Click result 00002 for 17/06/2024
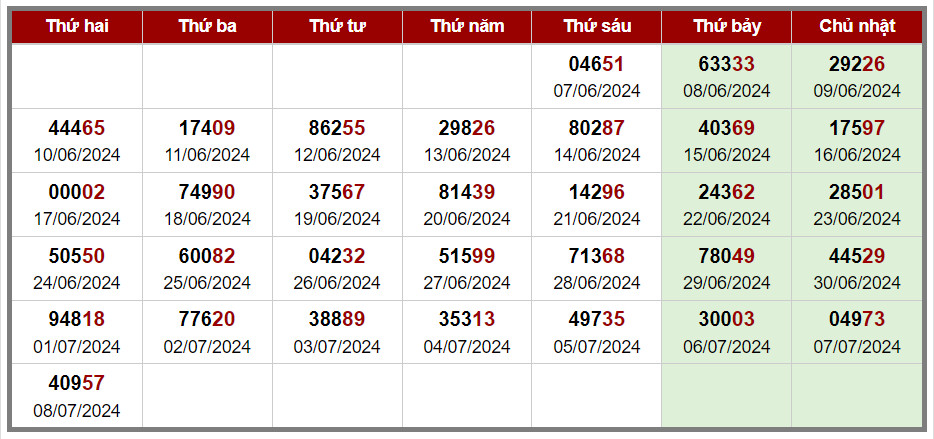The image size is (934, 439). coord(77,204)
